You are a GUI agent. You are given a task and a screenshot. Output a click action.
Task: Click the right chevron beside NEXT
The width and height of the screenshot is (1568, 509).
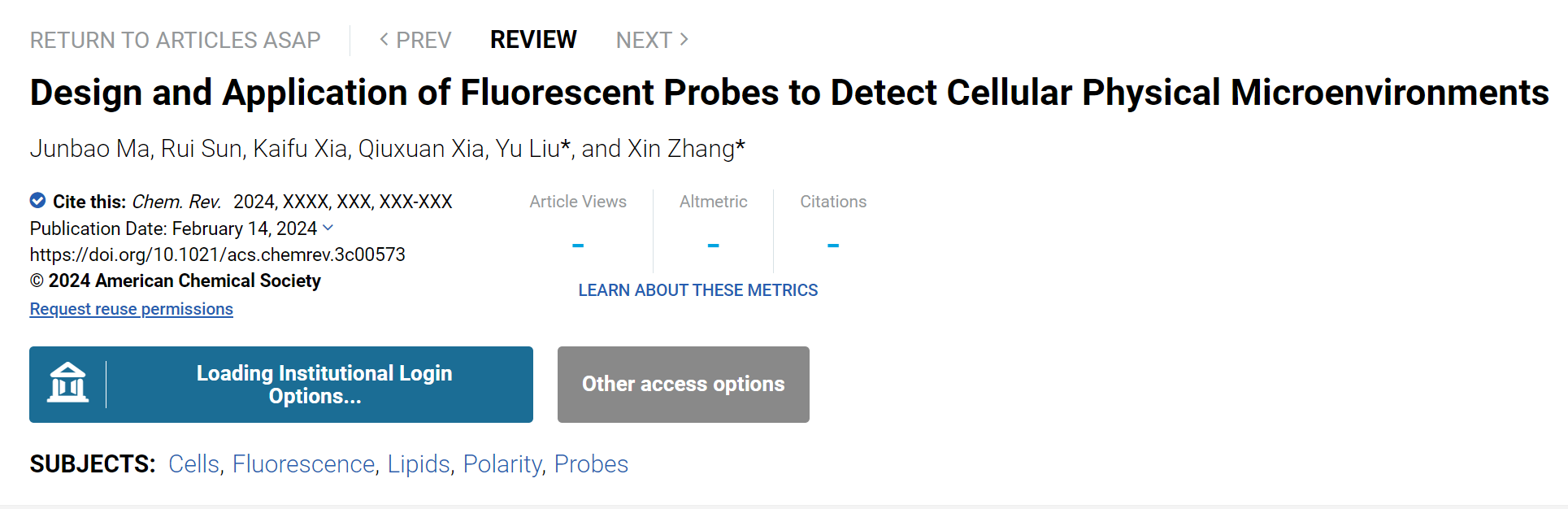click(684, 39)
